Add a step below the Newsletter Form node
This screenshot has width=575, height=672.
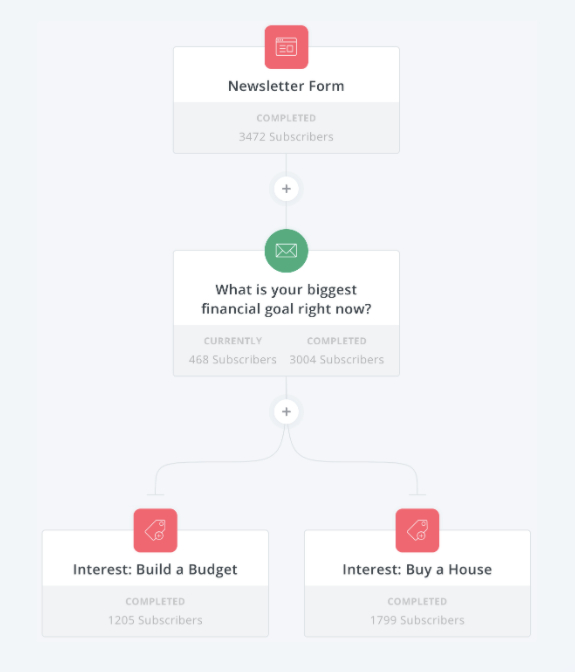286,189
